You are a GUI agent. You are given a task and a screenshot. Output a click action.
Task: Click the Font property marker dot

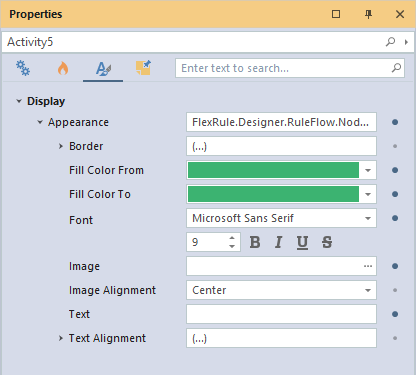395,218
